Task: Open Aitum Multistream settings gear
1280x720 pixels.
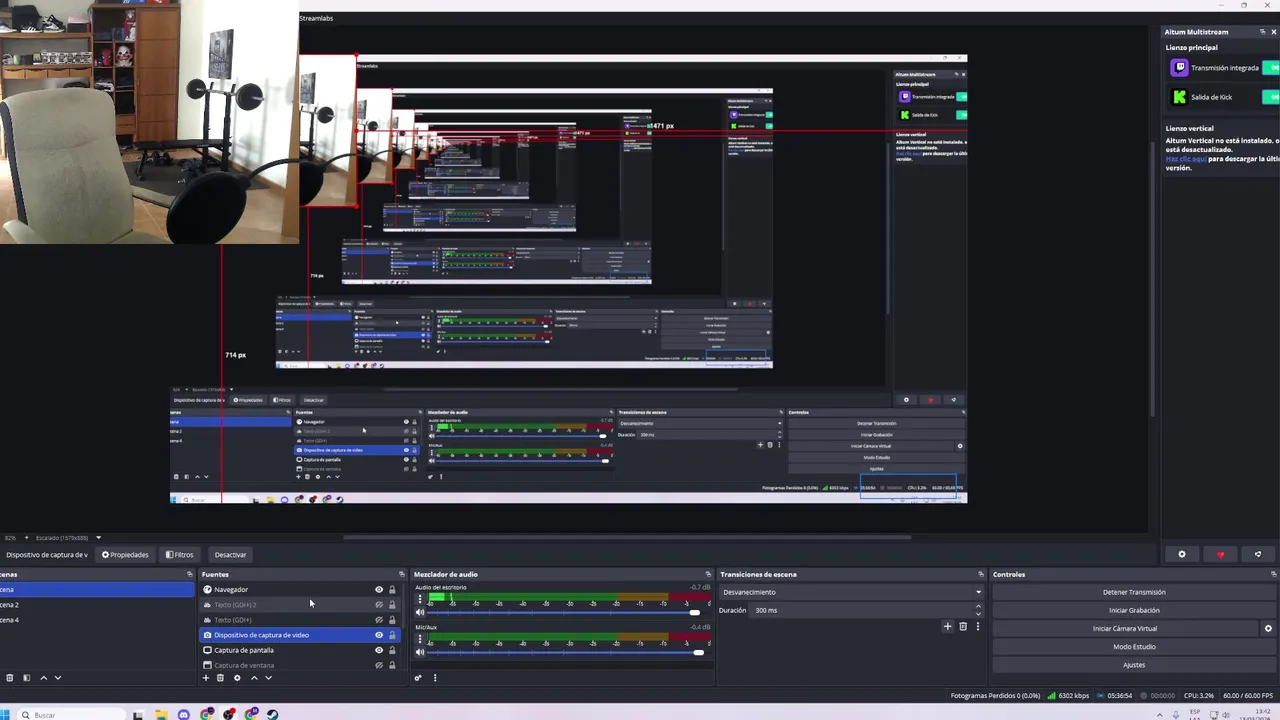Action: pyautogui.click(x=1182, y=554)
